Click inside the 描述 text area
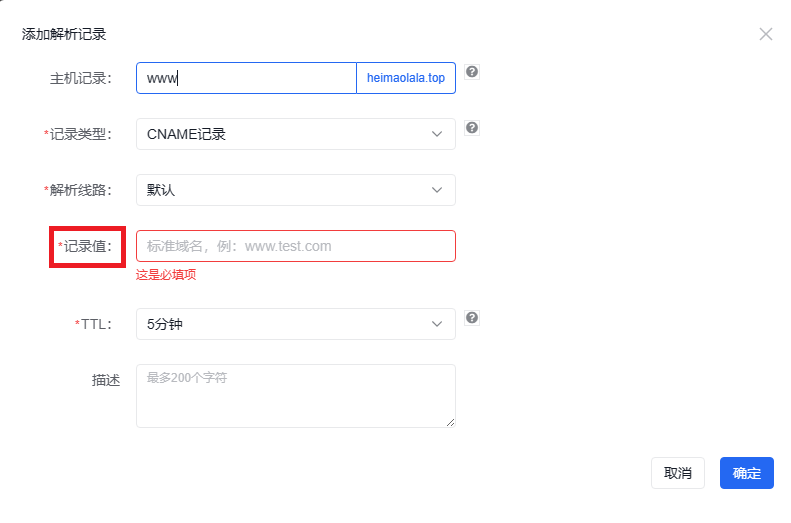The image size is (791, 523). pos(295,395)
